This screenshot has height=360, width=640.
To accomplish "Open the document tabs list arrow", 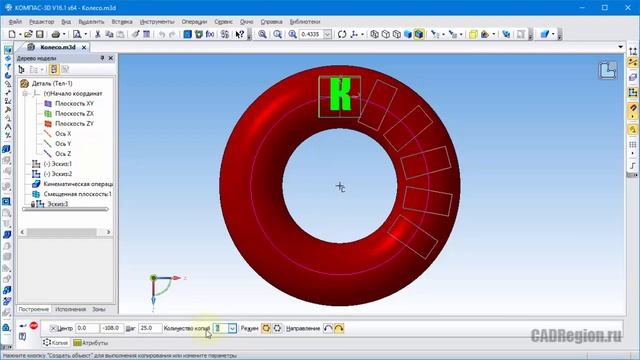I will 620,47.
